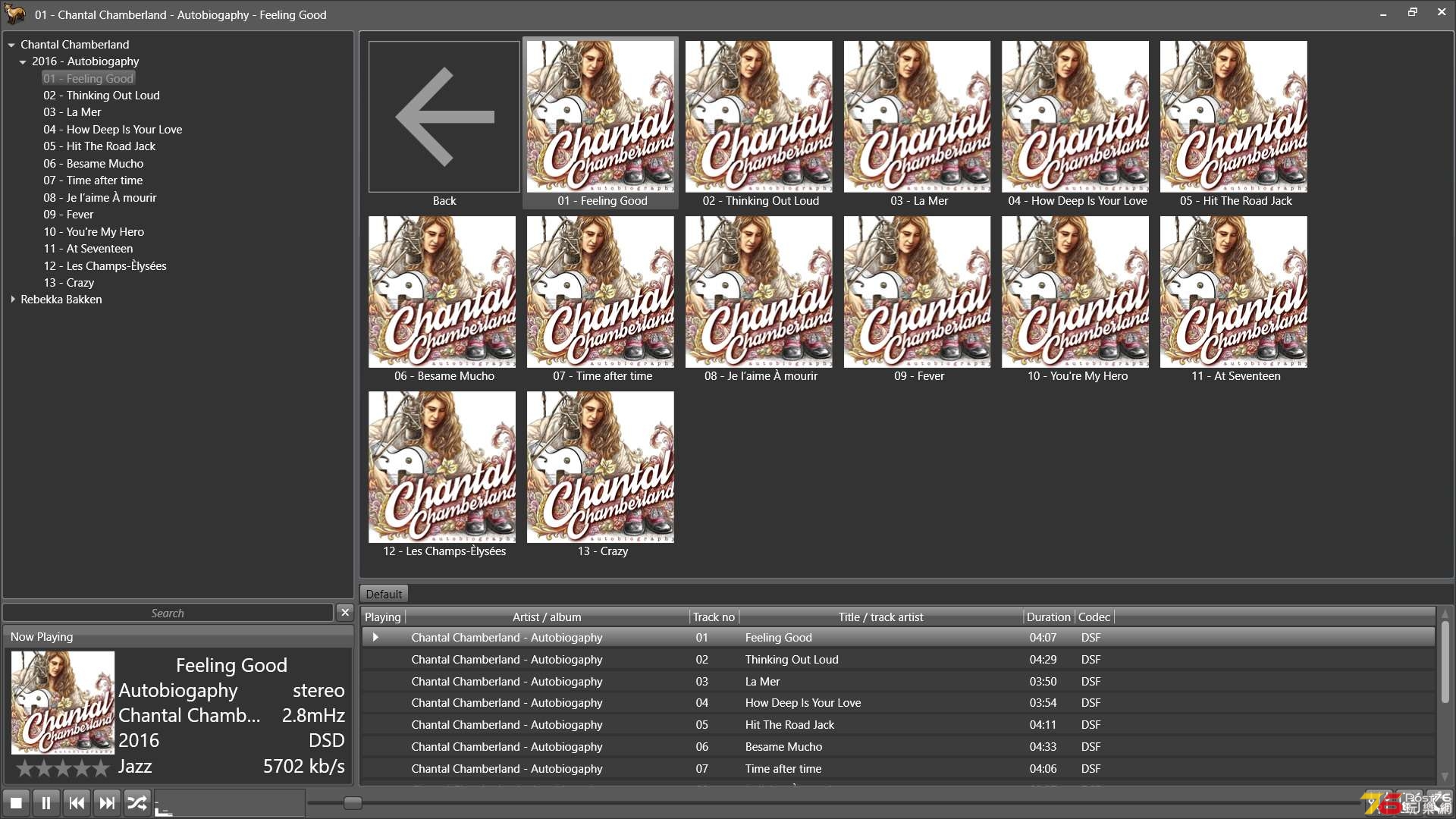The width and height of the screenshot is (1456, 819).
Task: Select 04 - How Deep Is Your Love in tree
Action: (x=113, y=130)
